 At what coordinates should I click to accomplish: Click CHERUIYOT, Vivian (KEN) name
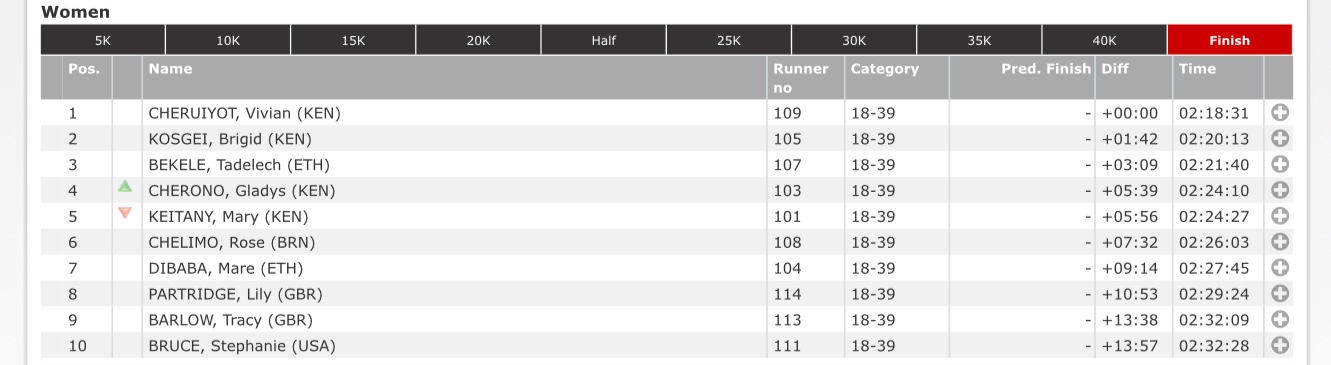pos(245,113)
